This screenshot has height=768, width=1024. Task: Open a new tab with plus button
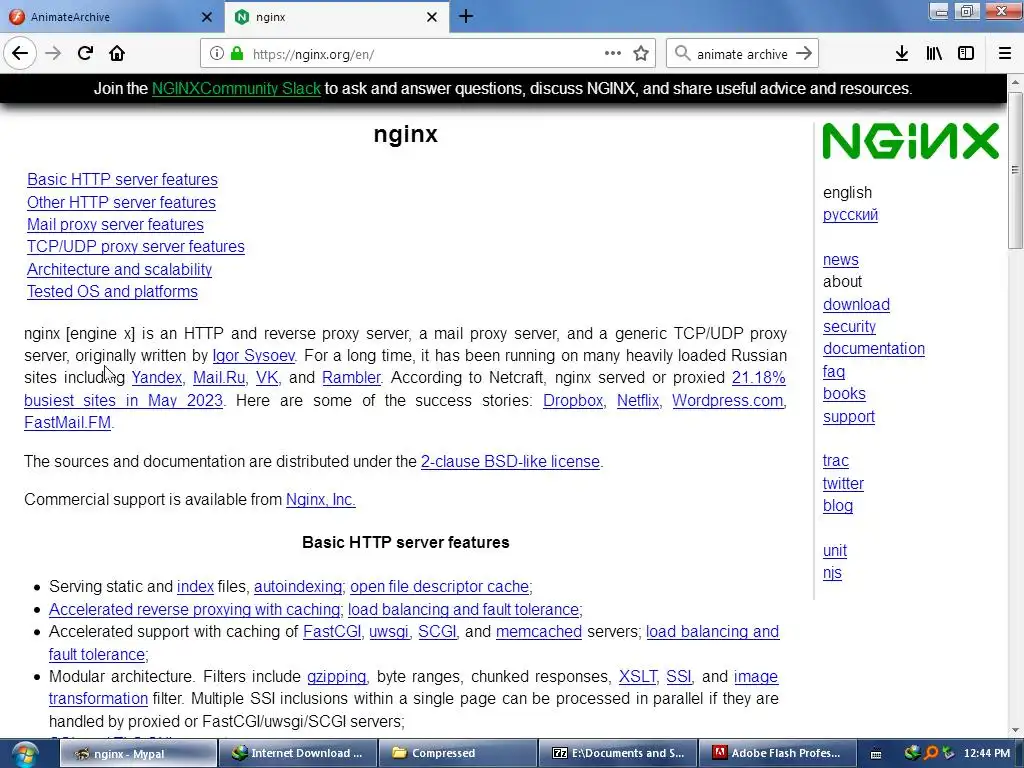(x=466, y=16)
